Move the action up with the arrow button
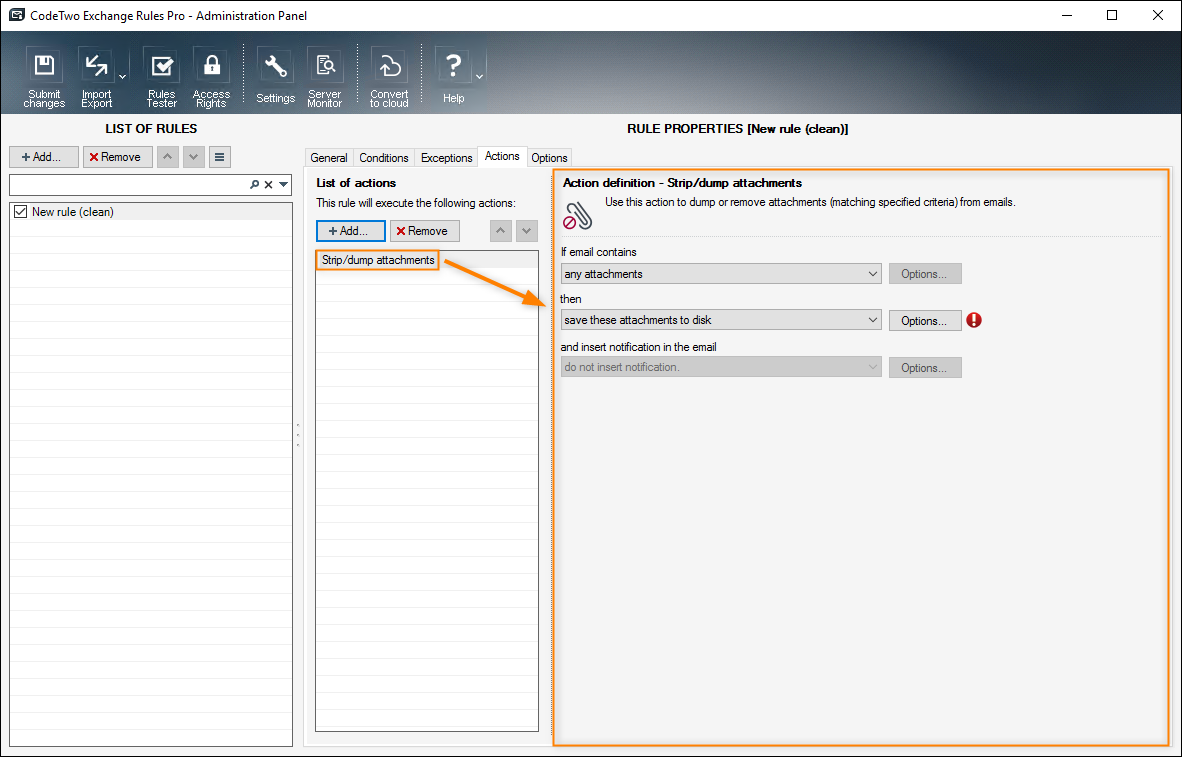 click(501, 231)
